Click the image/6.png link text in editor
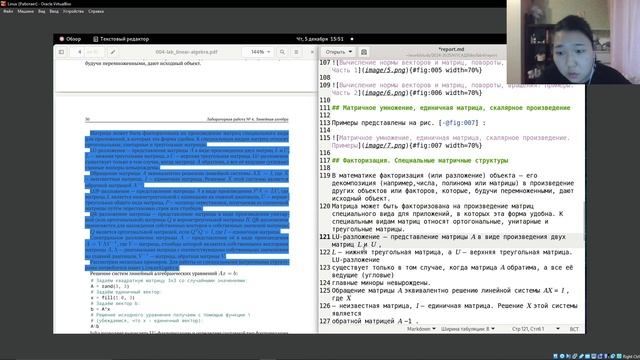 [x=386, y=93]
